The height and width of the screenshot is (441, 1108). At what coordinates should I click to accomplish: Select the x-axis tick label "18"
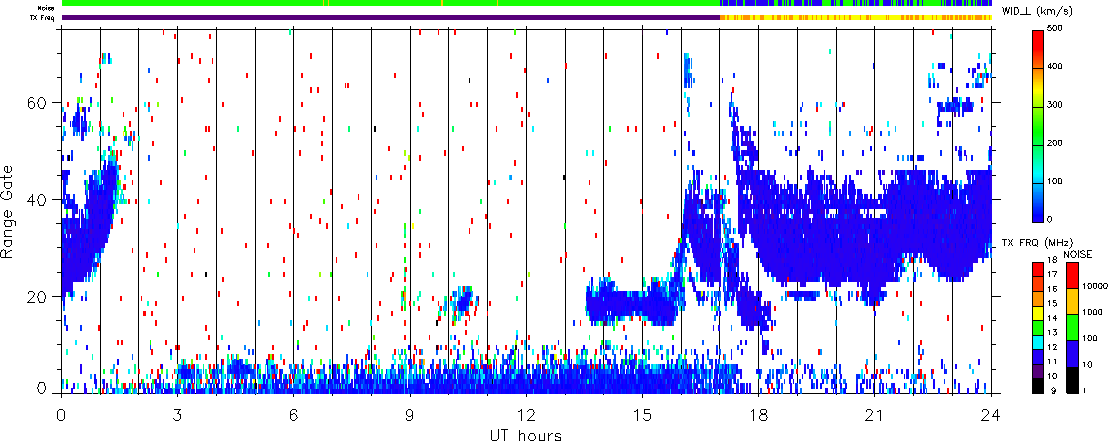click(x=758, y=414)
